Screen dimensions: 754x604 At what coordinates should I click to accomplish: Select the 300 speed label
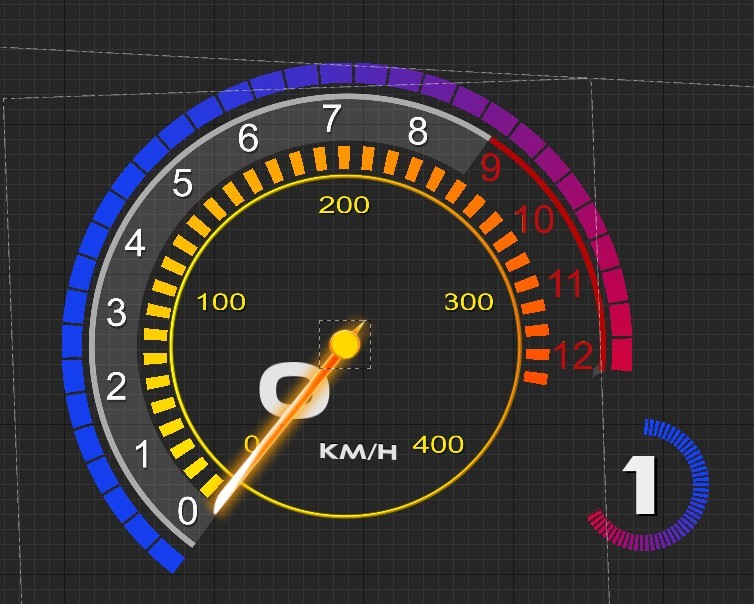(x=469, y=302)
